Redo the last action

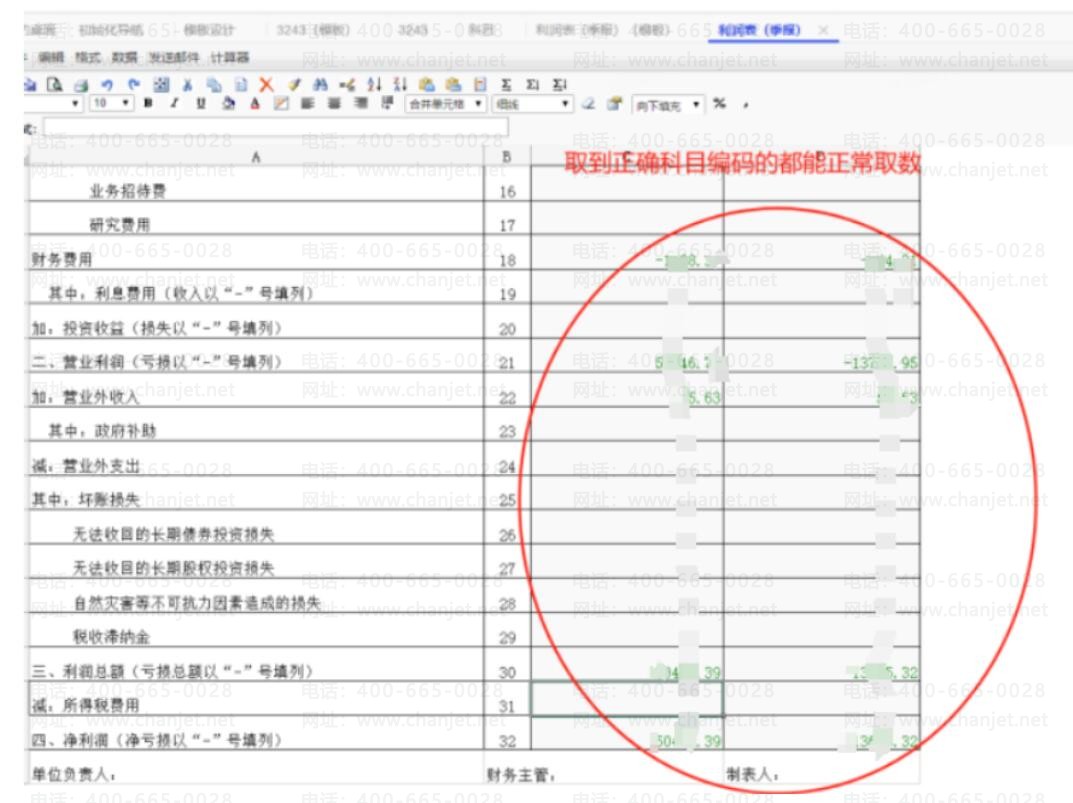133,85
